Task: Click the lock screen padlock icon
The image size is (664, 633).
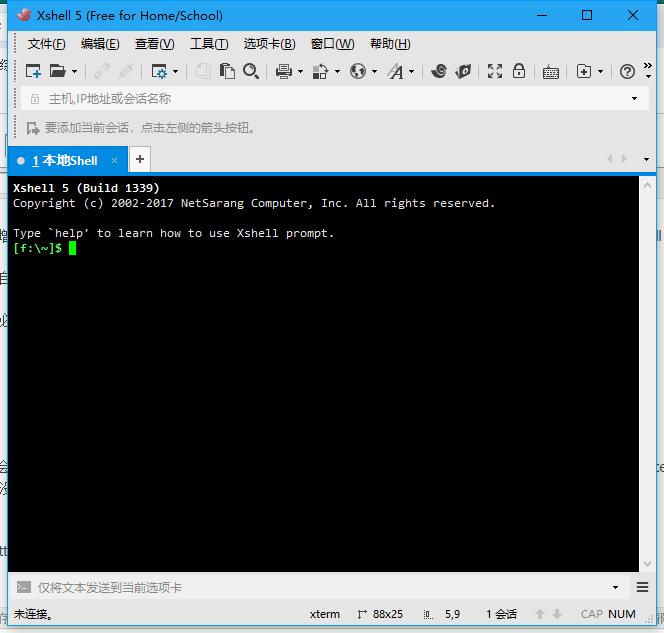Action: [519, 71]
